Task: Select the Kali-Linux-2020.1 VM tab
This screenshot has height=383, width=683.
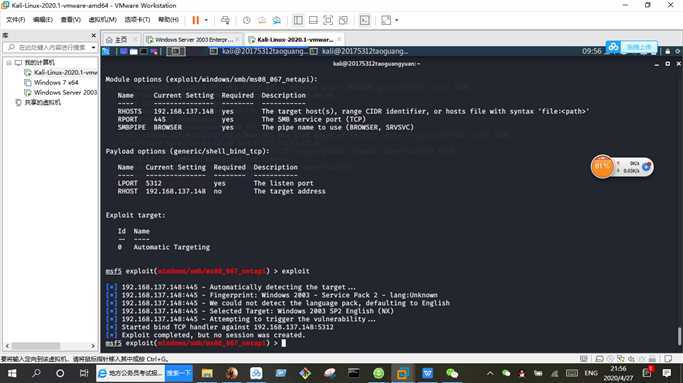Action: coord(292,40)
